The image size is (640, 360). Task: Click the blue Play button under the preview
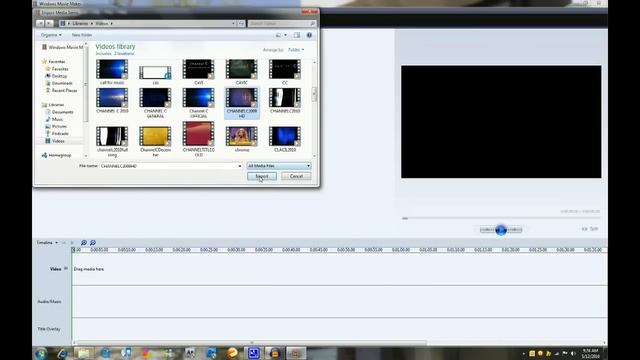pyautogui.click(x=501, y=230)
